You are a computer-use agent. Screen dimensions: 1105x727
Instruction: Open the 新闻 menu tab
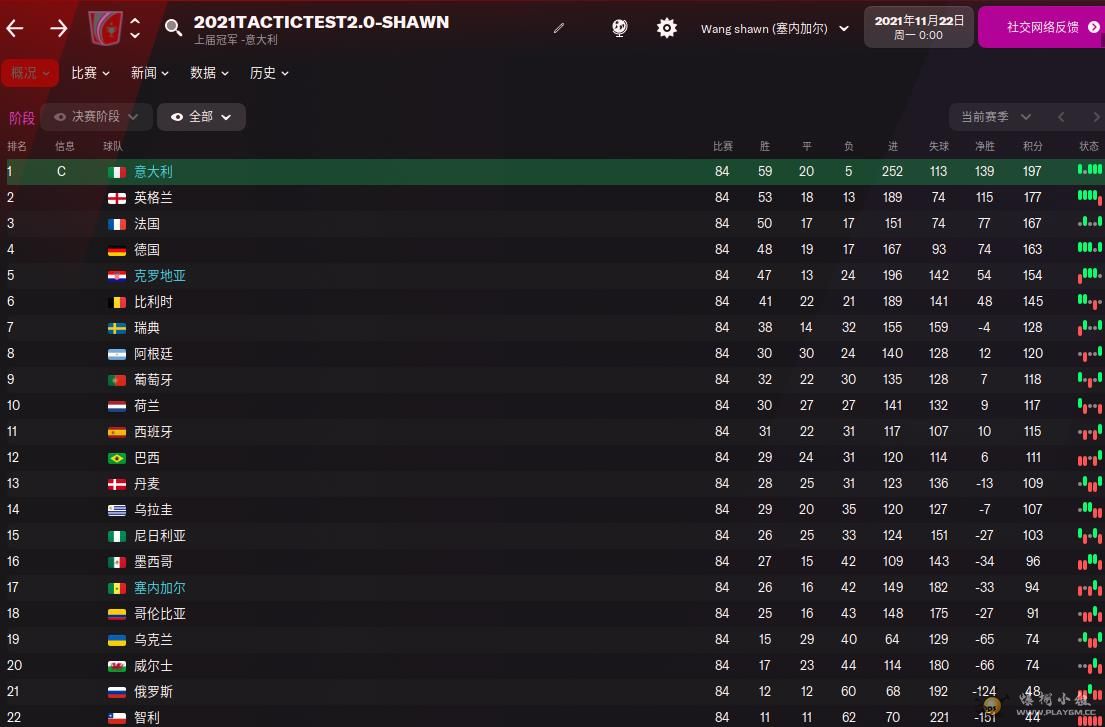pos(150,73)
